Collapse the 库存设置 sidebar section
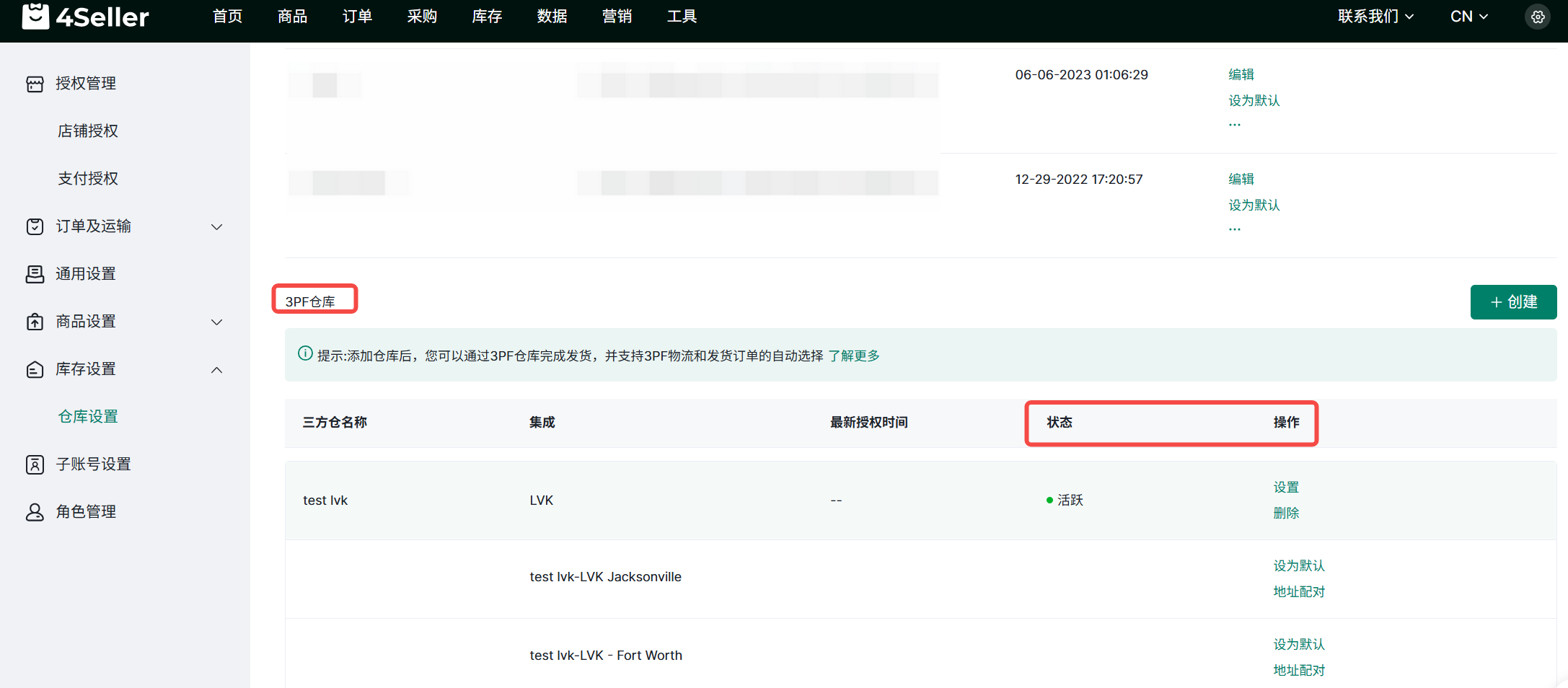Image resolution: width=1568 pixels, height=688 pixels. pyautogui.click(x=216, y=369)
